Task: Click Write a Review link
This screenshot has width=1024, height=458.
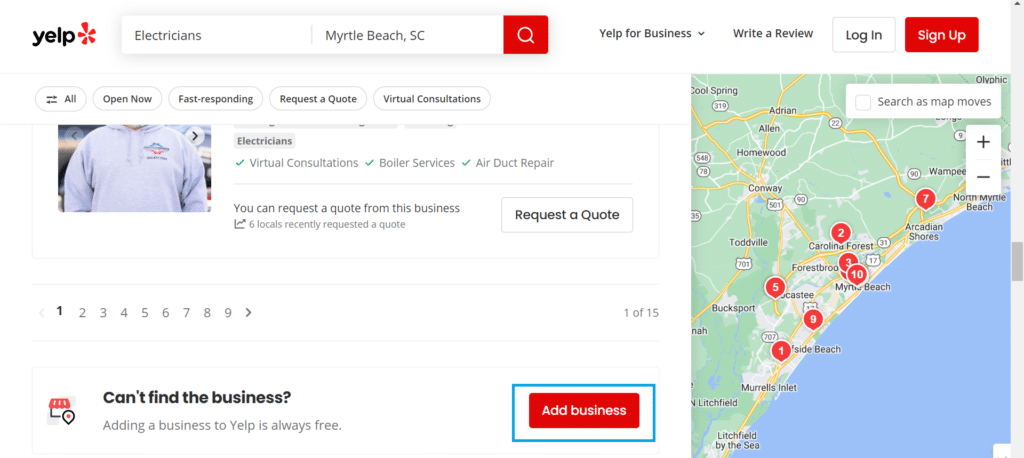Action: 773,33
